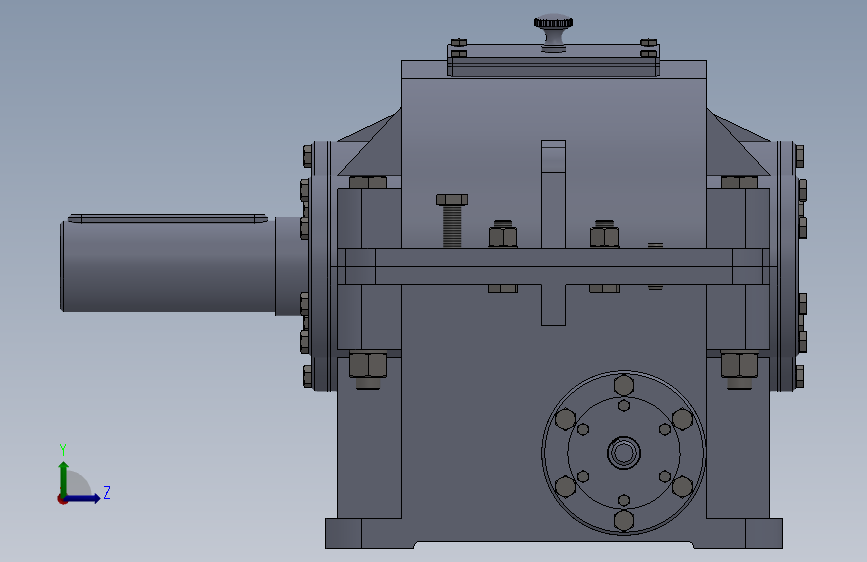Click the red origin ball of the triad
The height and width of the screenshot is (562, 867).
(62, 499)
